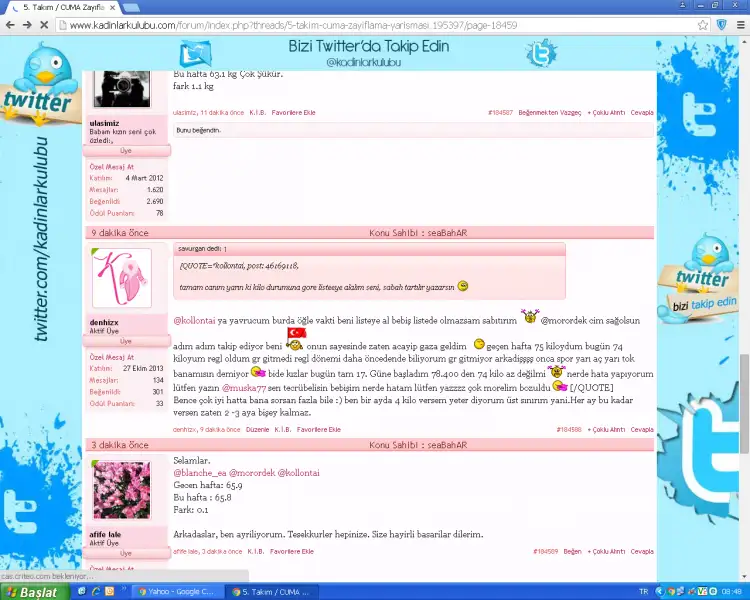Bookmark this page with the star icon
This screenshot has width=750, height=600.
click(x=703, y=25)
